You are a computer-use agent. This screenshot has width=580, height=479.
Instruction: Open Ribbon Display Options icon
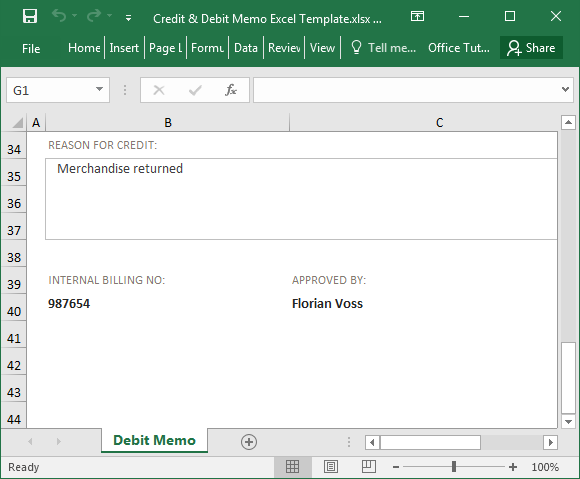click(417, 16)
